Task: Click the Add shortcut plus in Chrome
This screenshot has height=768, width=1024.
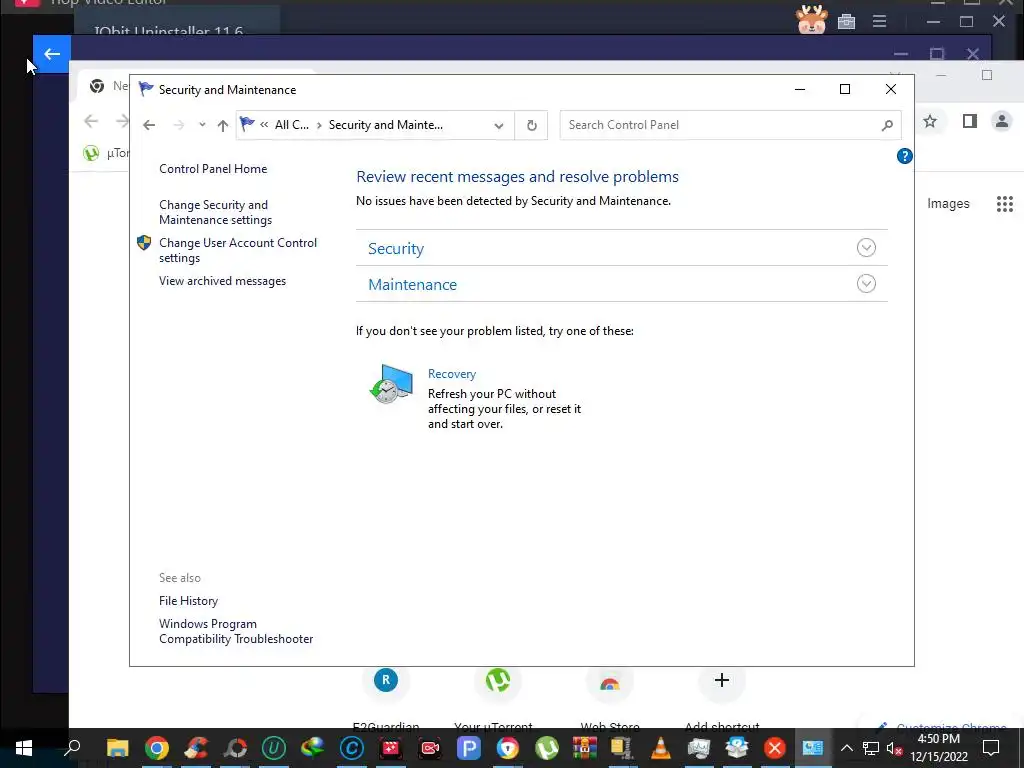Action: tap(722, 680)
